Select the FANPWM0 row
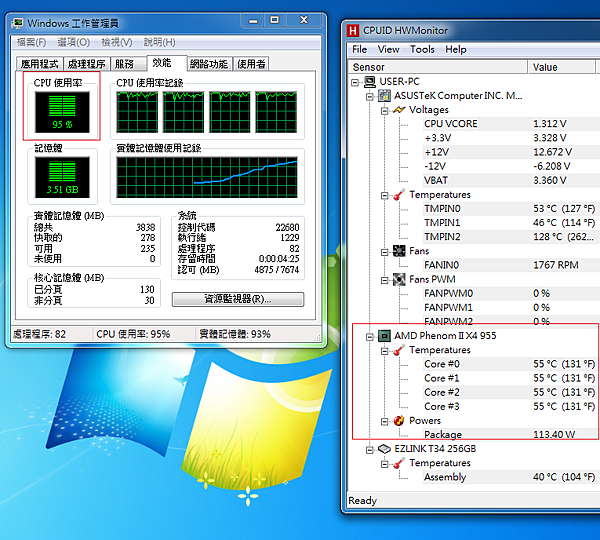600x540 pixels. point(511,294)
